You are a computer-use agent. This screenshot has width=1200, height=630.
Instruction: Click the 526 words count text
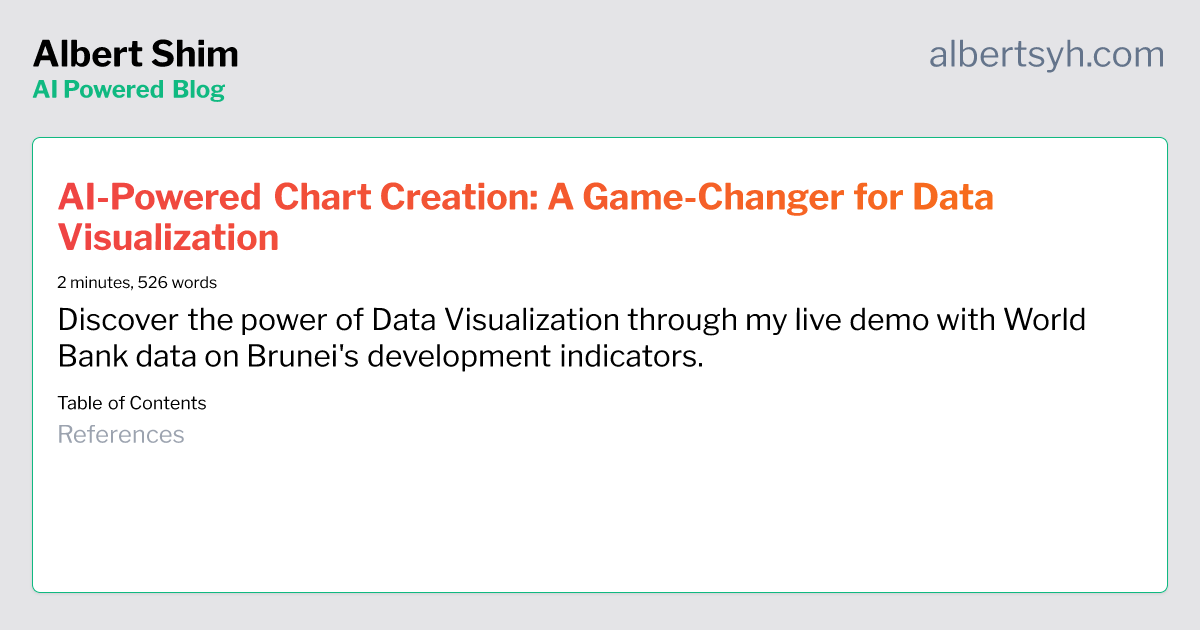177,282
